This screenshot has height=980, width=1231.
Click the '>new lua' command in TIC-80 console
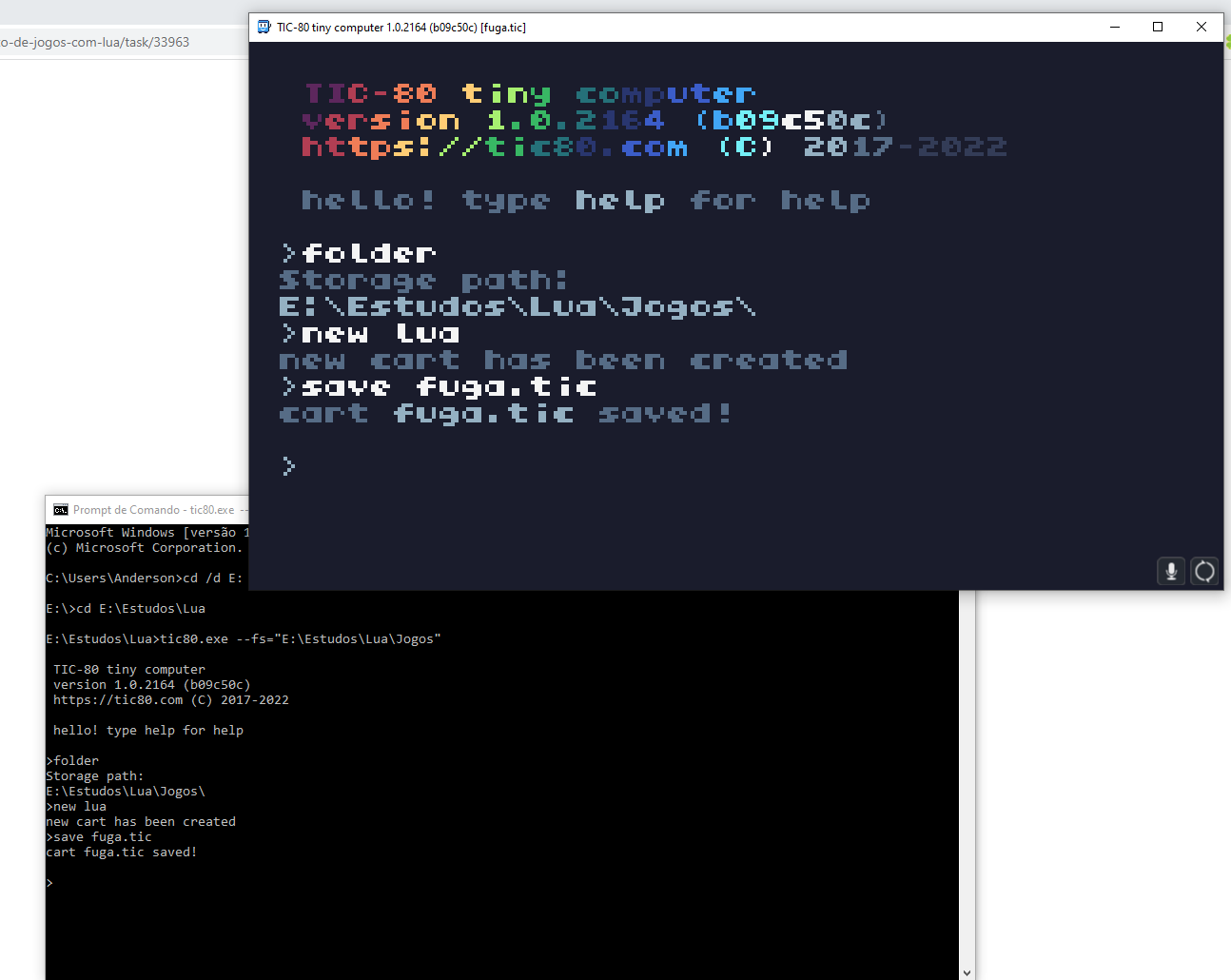371,333
